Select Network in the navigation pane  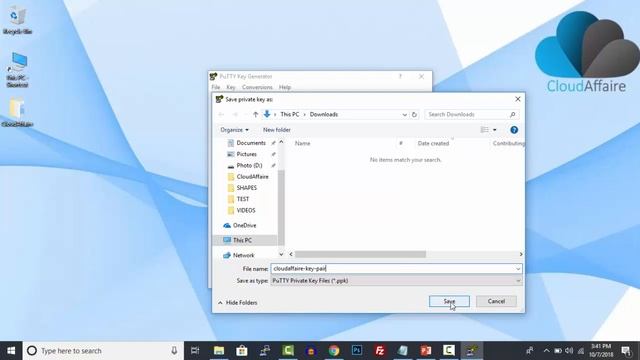pos(243,255)
